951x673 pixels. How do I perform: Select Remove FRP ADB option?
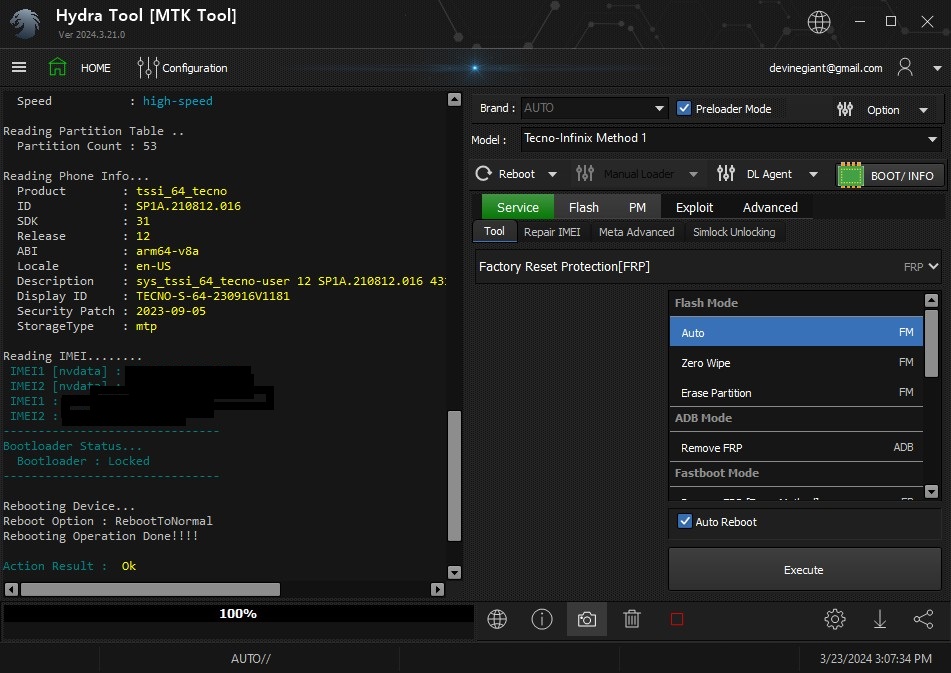click(x=796, y=447)
